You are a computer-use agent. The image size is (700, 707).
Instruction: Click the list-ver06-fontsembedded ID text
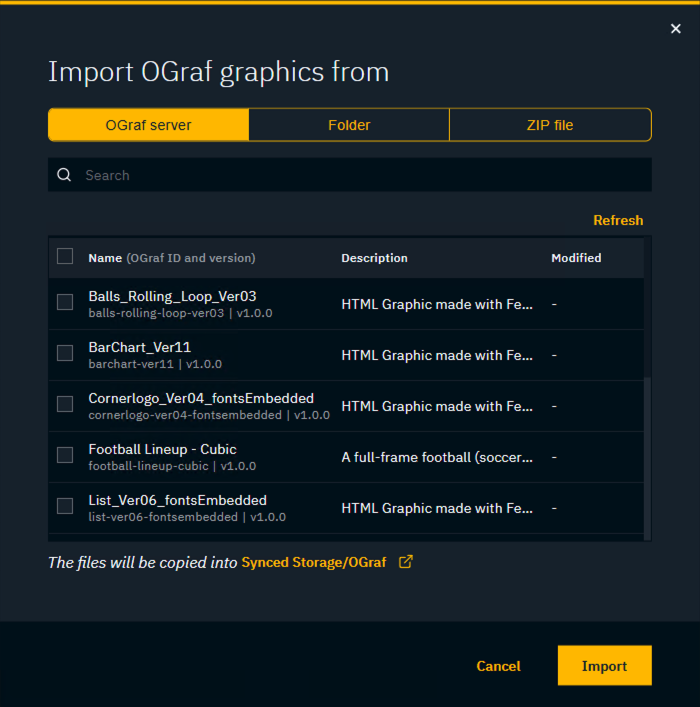click(163, 517)
